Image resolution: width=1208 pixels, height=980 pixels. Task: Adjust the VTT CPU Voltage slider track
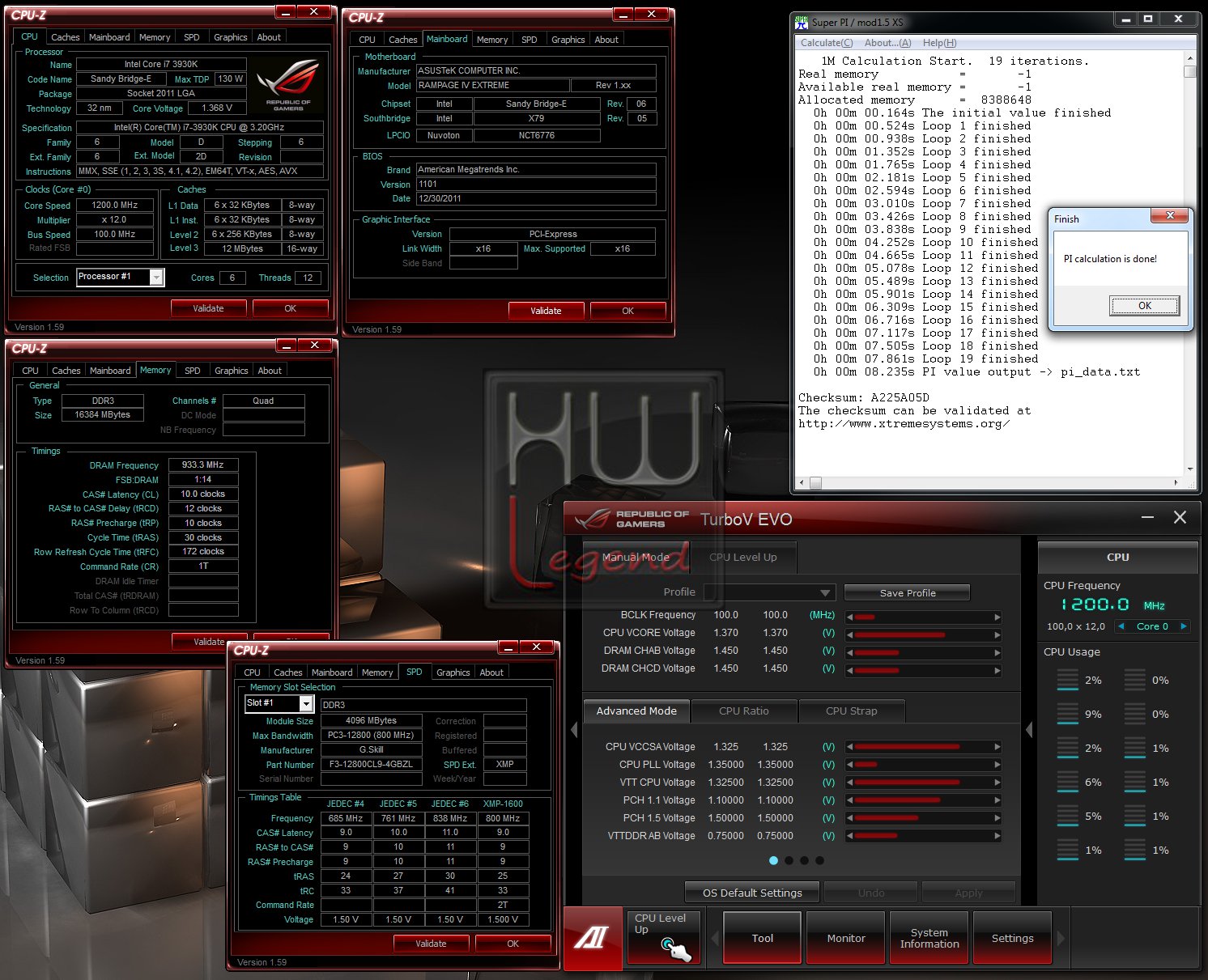(924, 783)
